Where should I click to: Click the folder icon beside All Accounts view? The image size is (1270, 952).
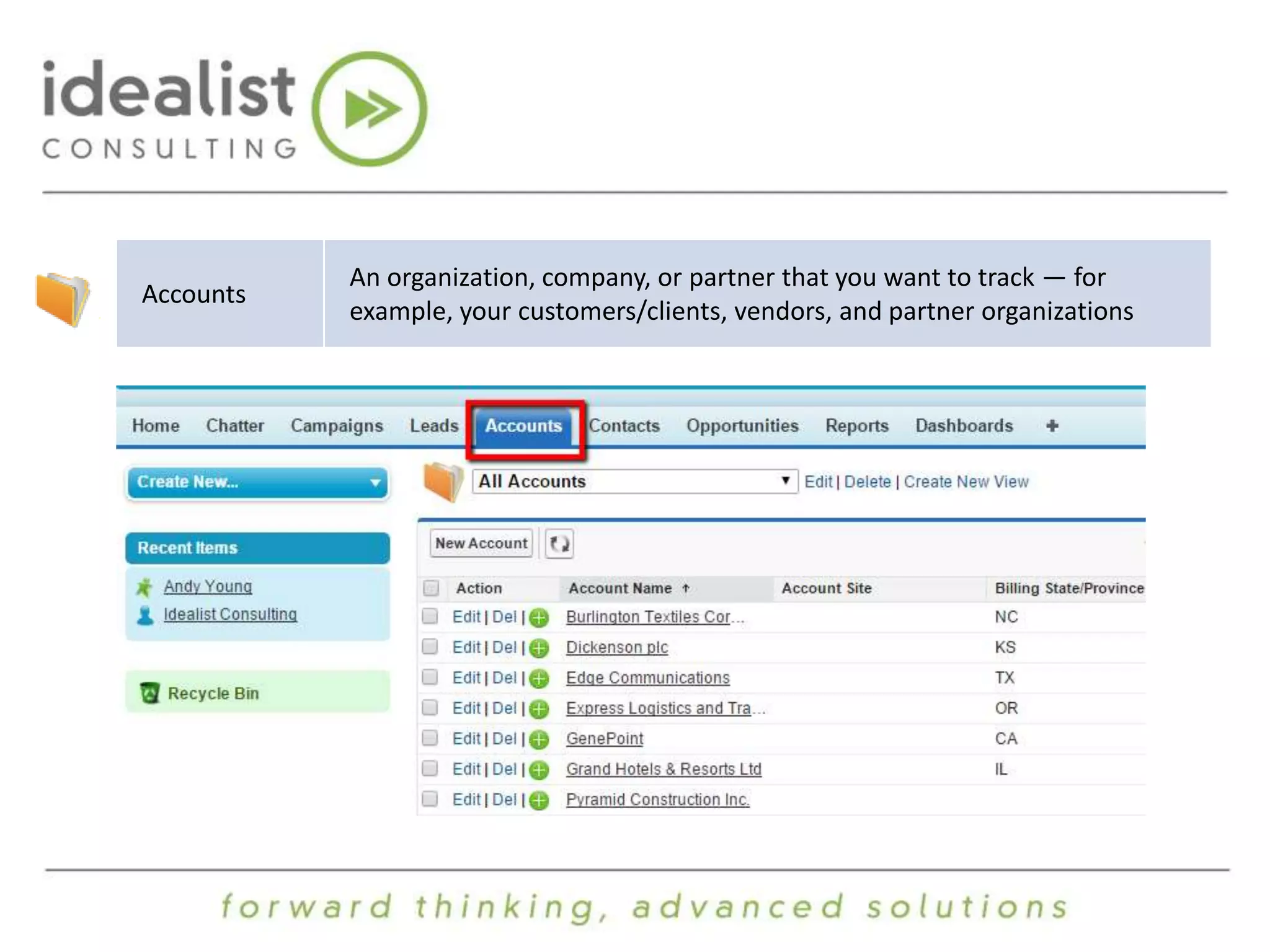click(443, 482)
